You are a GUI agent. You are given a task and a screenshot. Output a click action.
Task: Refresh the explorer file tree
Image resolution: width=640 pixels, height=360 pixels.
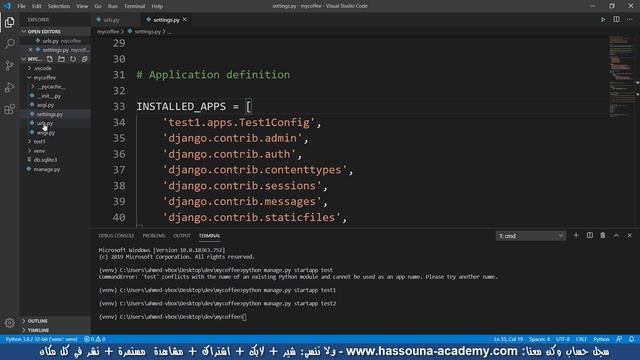73,59
